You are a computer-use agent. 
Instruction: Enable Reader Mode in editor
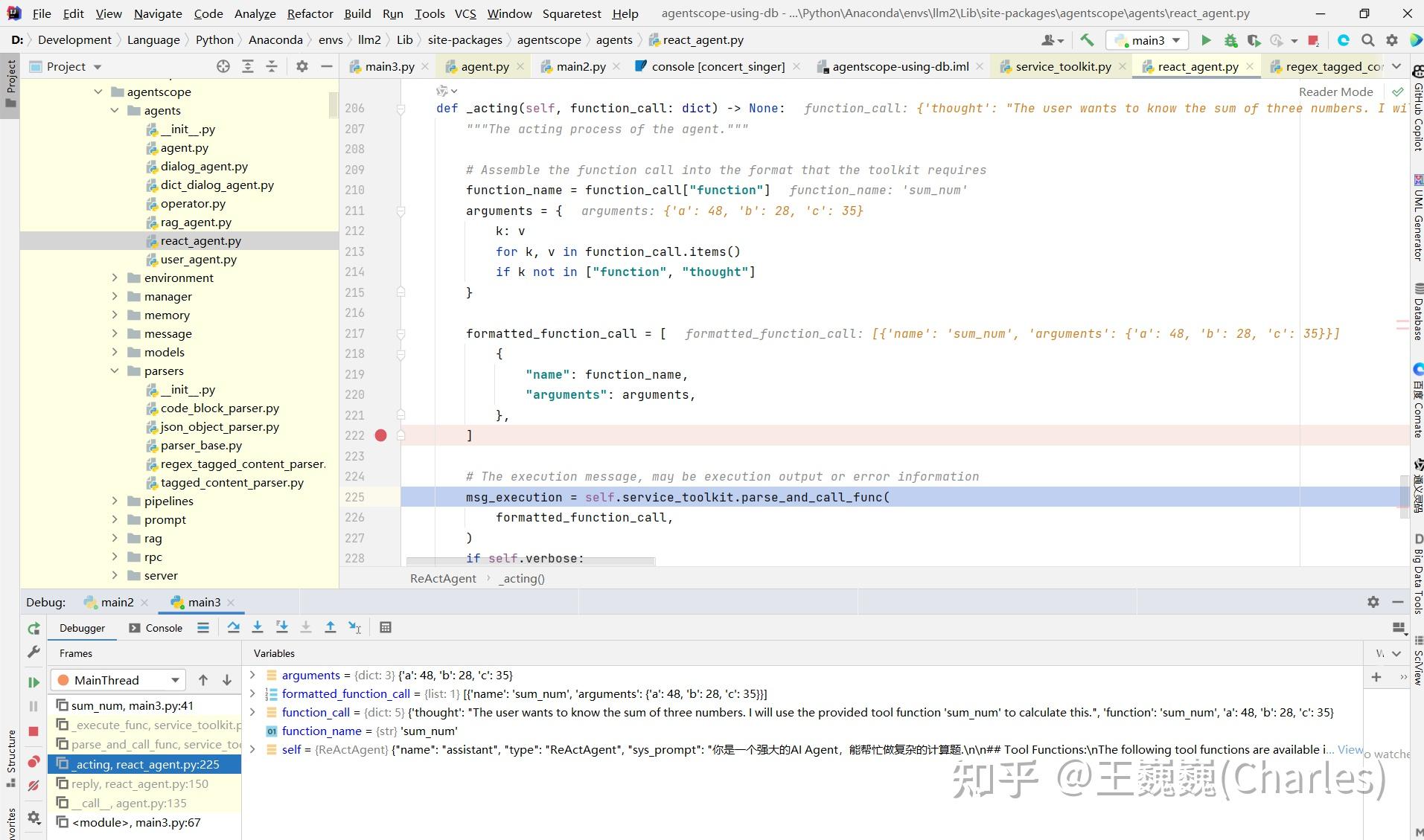pyautogui.click(x=1335, y=92)
